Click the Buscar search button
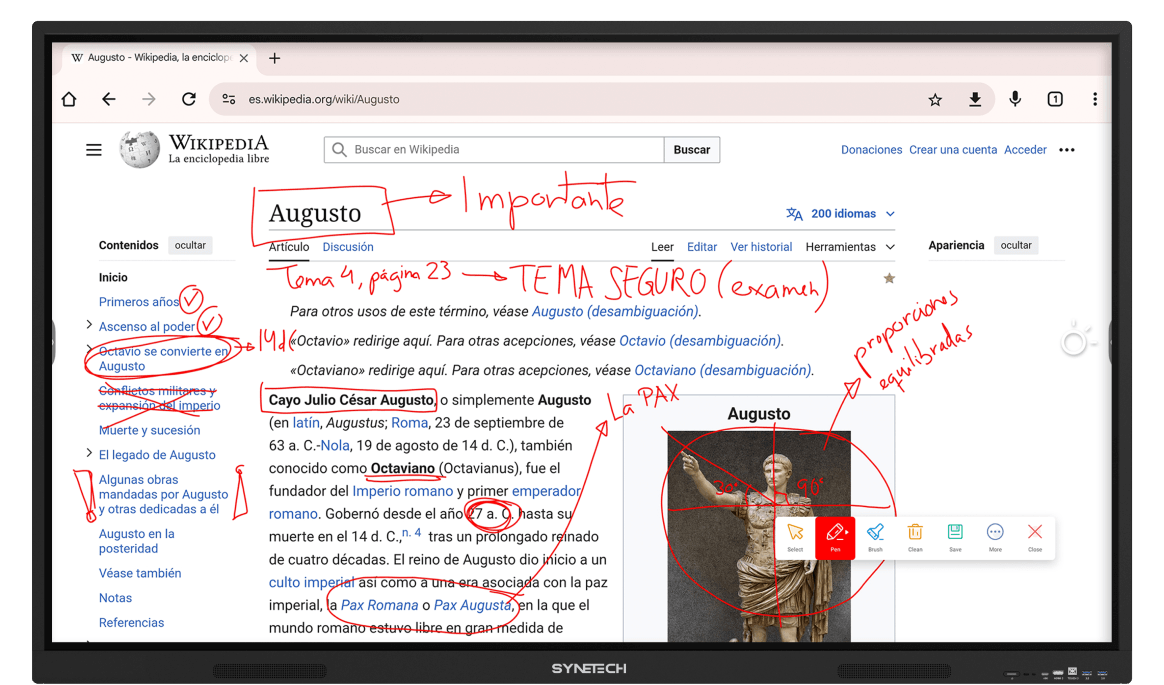This screenshot has width=1164, height=685. [692, 150]
